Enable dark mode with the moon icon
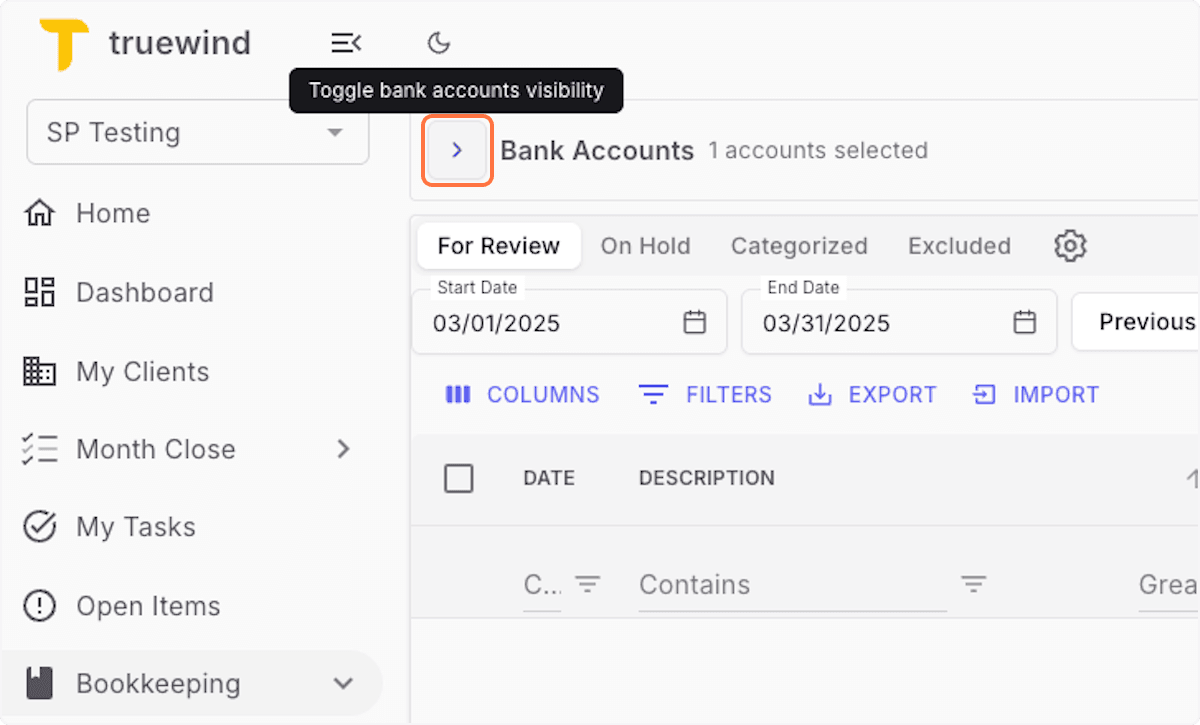The width and height of the screenshot is (1200, 725). 438,42
